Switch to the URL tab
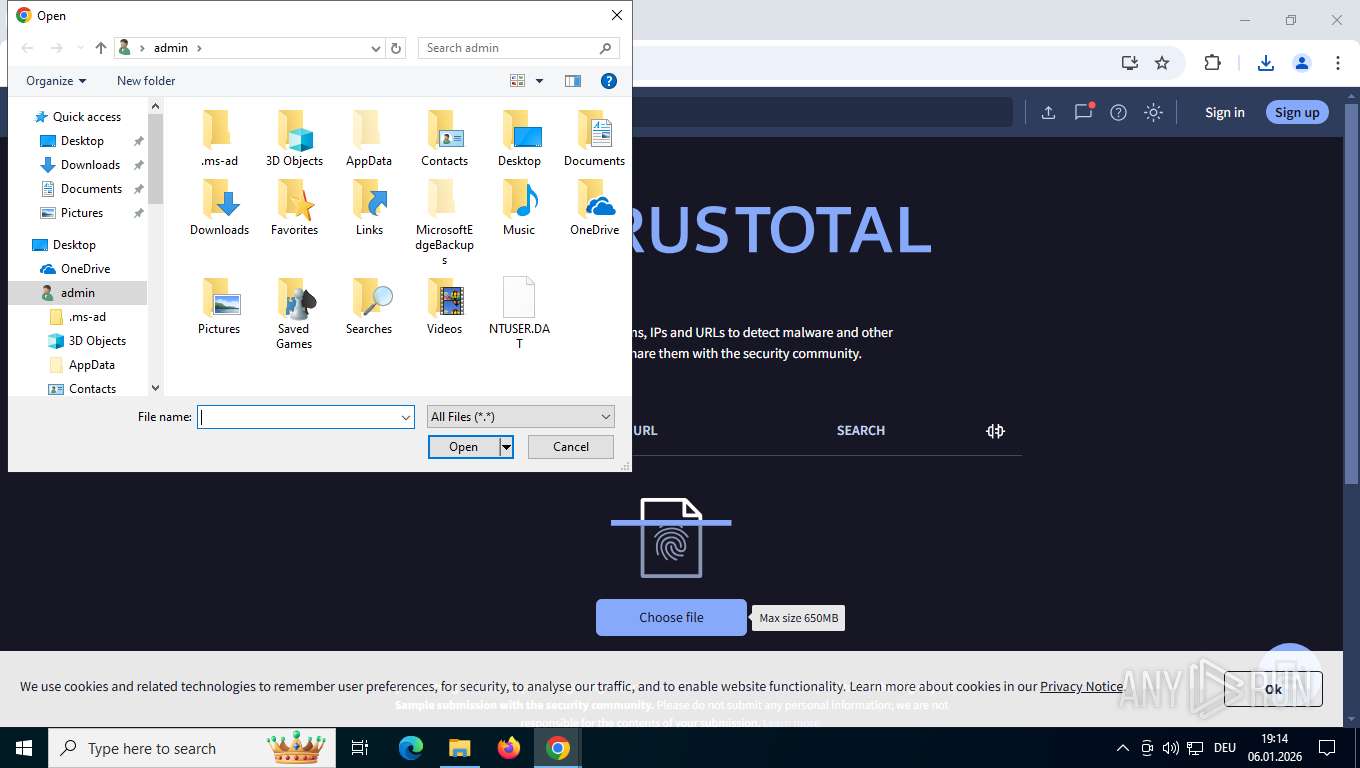The width and height of the screenshot is (1360, 768). [x=645, y=431]
